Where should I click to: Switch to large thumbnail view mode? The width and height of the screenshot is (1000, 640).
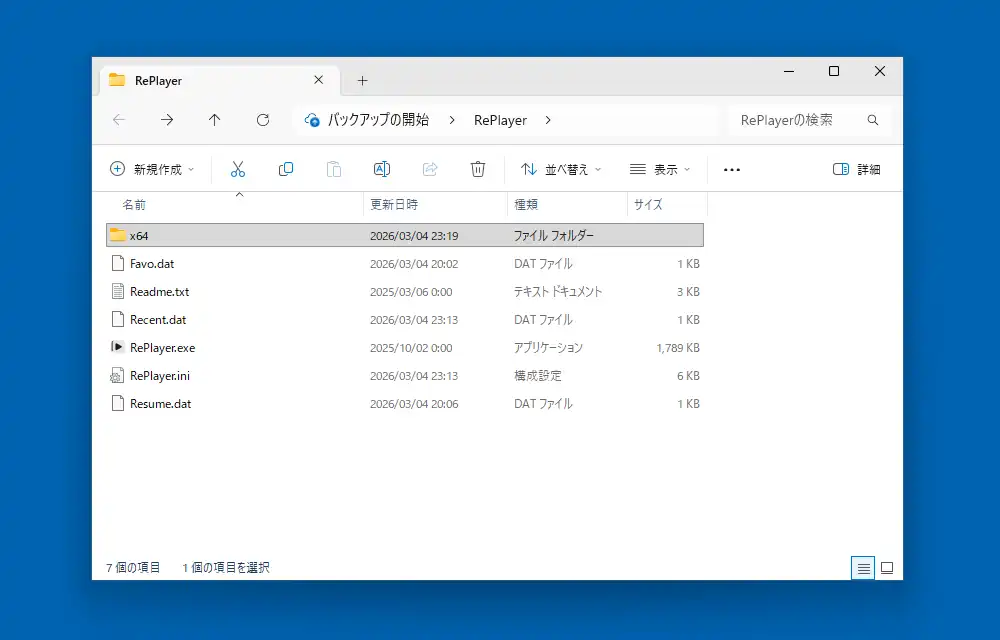click(x=887, y=567)
